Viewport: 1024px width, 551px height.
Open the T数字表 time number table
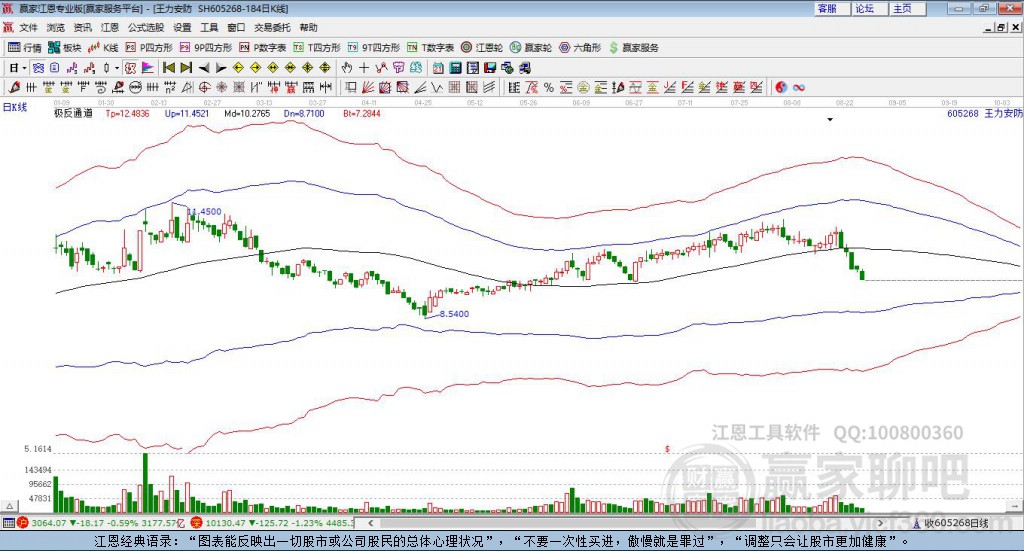tap(430, 48)
